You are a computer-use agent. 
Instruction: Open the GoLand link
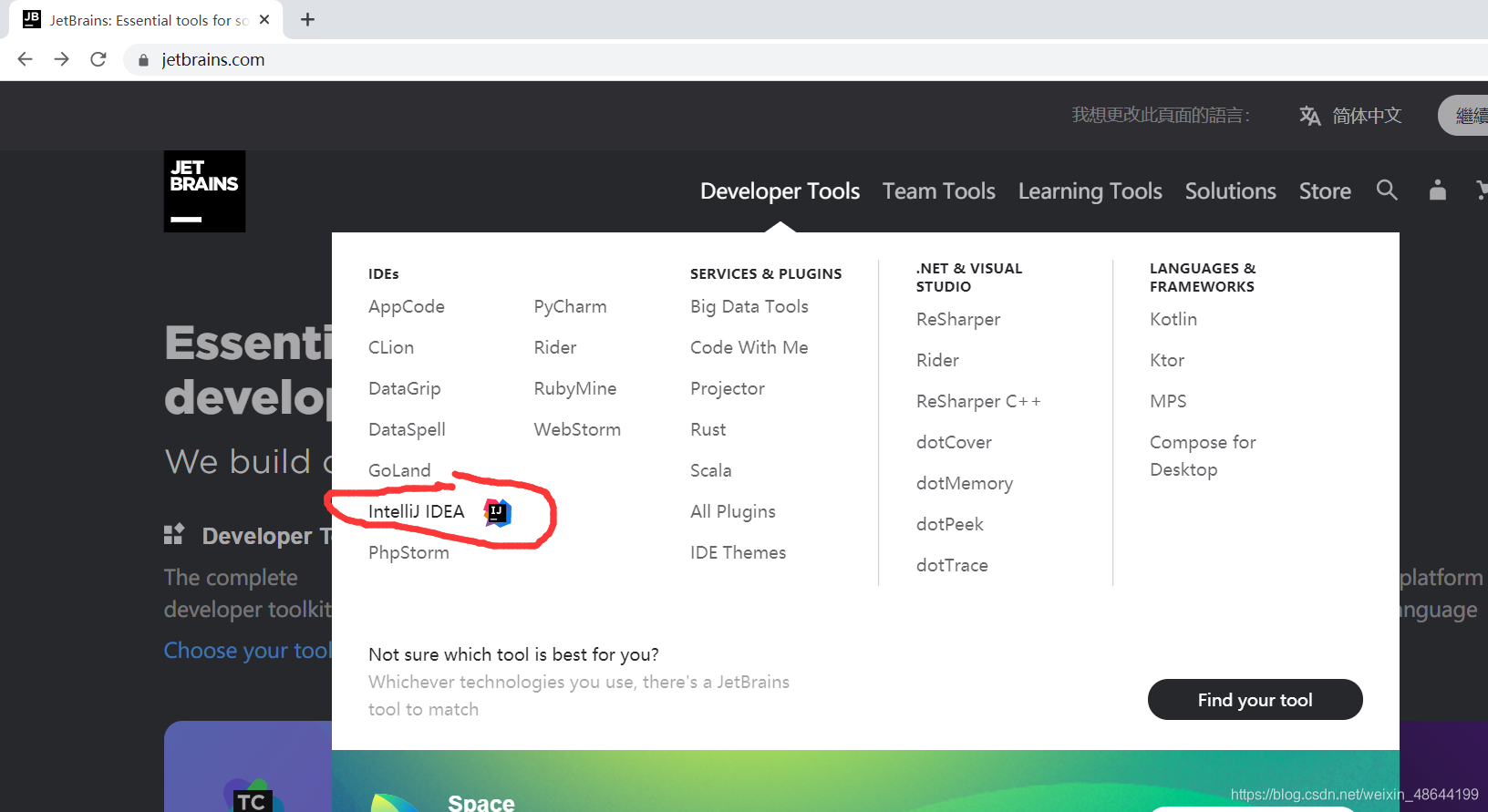tap(399, 471)
